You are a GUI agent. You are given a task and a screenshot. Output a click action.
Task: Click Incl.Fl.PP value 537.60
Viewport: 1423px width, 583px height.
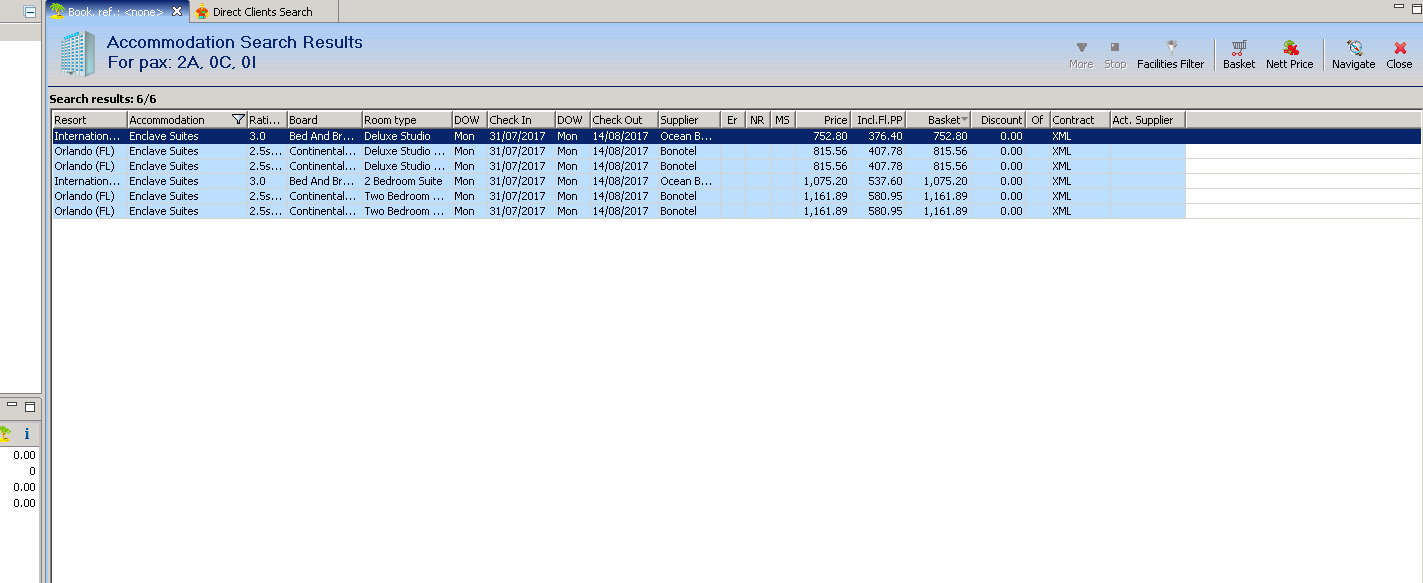point(885,181)
